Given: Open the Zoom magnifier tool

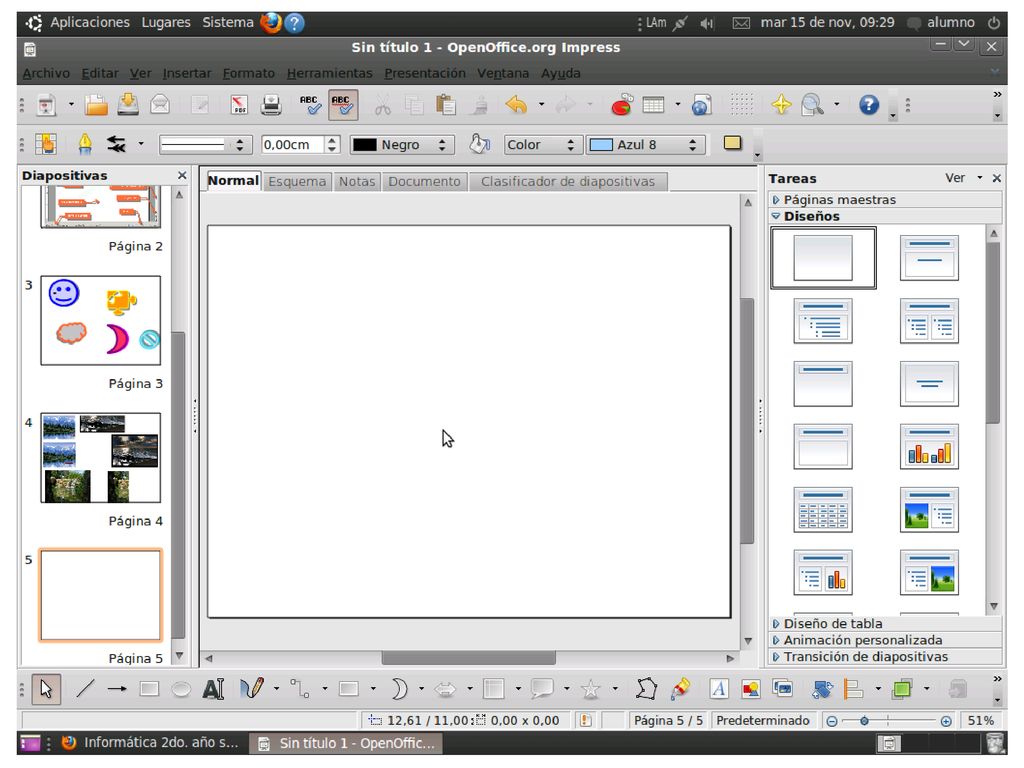Looking at the screenshot, I should (812, 104).
